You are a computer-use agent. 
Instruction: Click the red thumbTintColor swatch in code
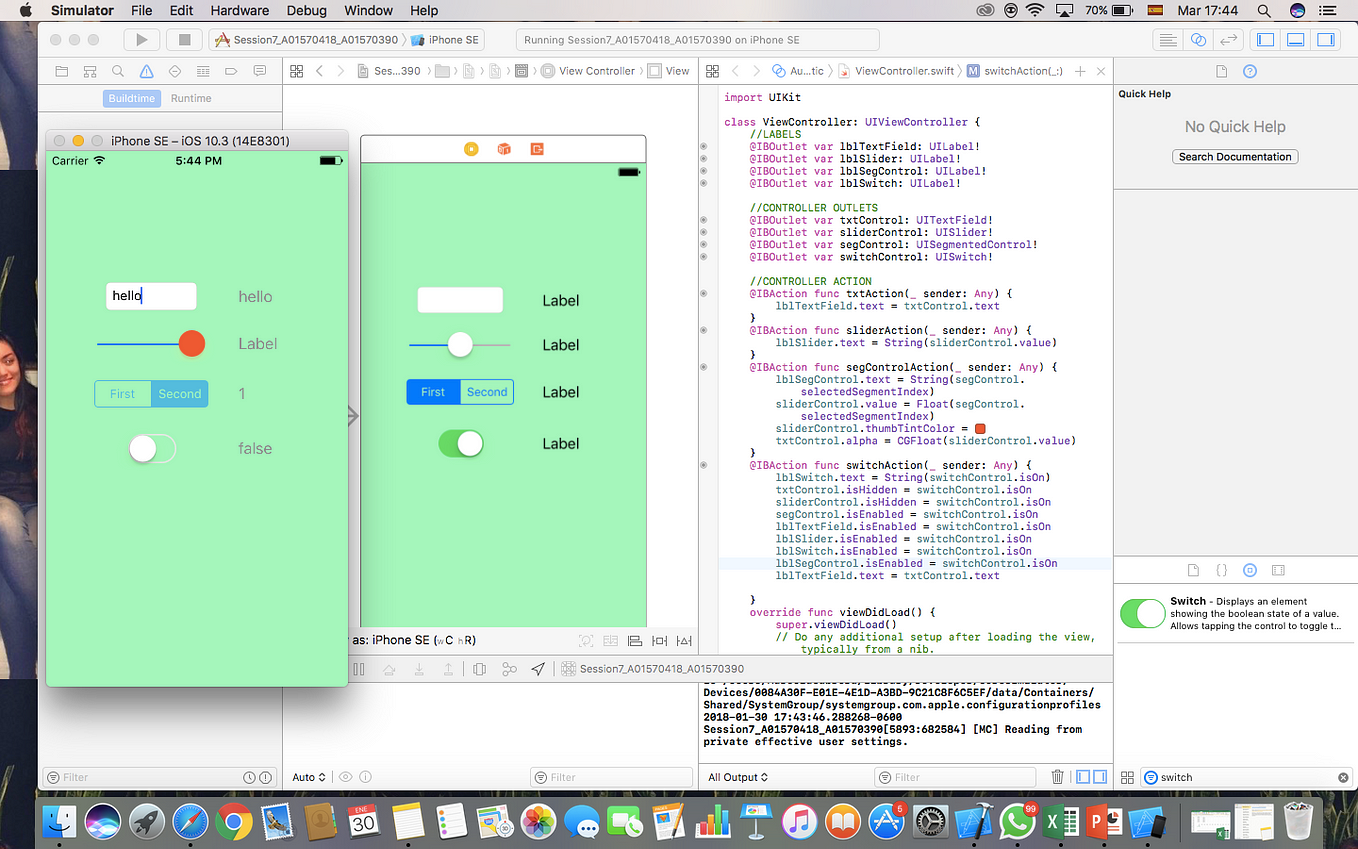pos(980,429)
